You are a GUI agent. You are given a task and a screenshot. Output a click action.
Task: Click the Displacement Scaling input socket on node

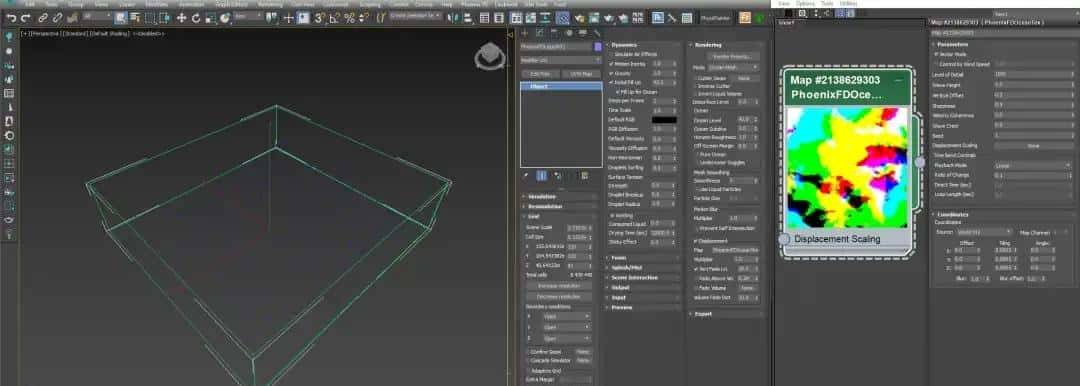(785, 239)
